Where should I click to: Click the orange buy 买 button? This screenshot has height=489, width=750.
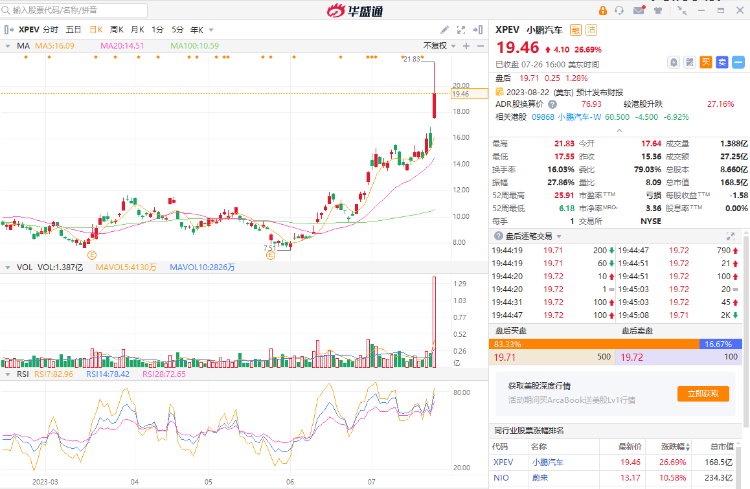tap(706, 62)
